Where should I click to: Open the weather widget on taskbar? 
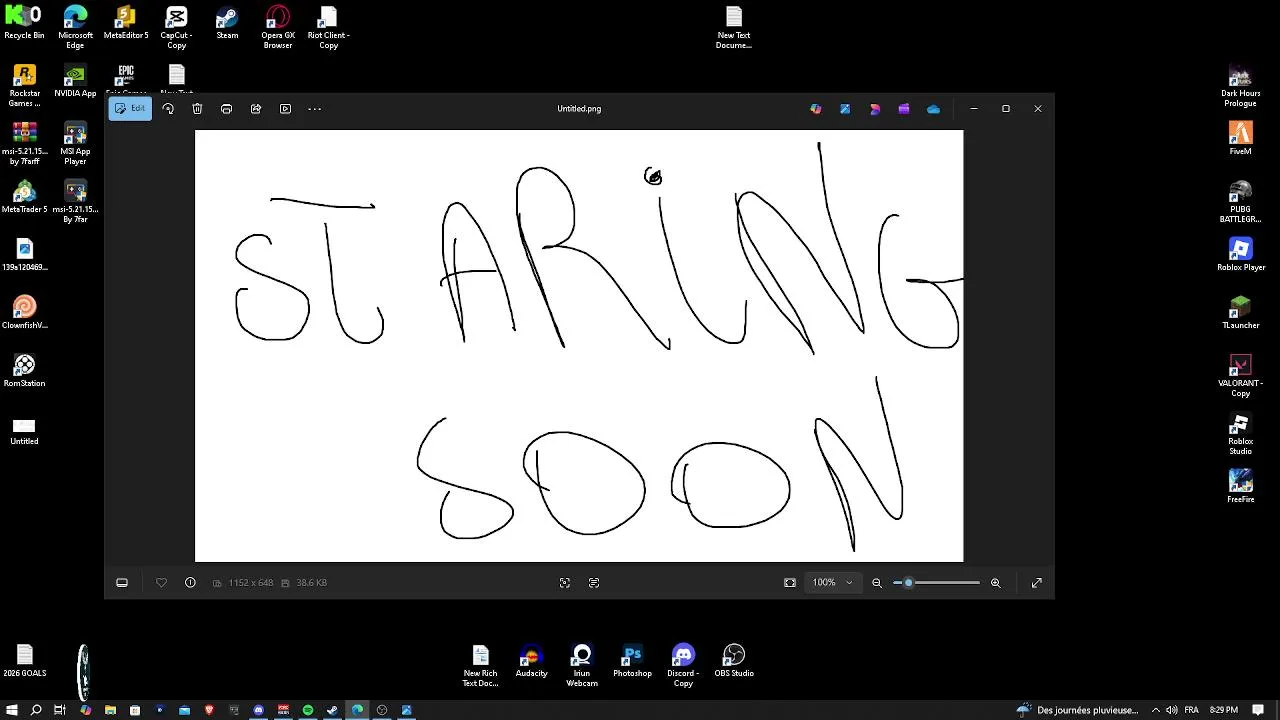point(1078,710)
